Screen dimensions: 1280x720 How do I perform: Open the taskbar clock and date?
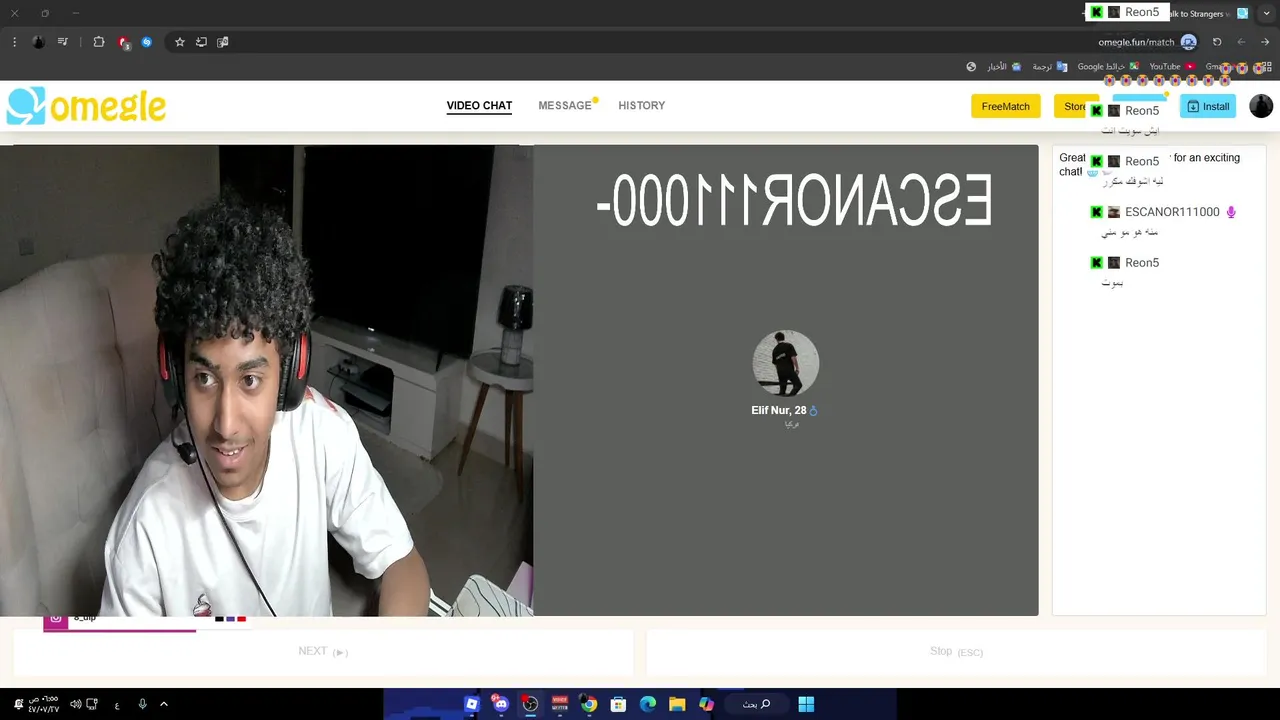click(44, 704)
